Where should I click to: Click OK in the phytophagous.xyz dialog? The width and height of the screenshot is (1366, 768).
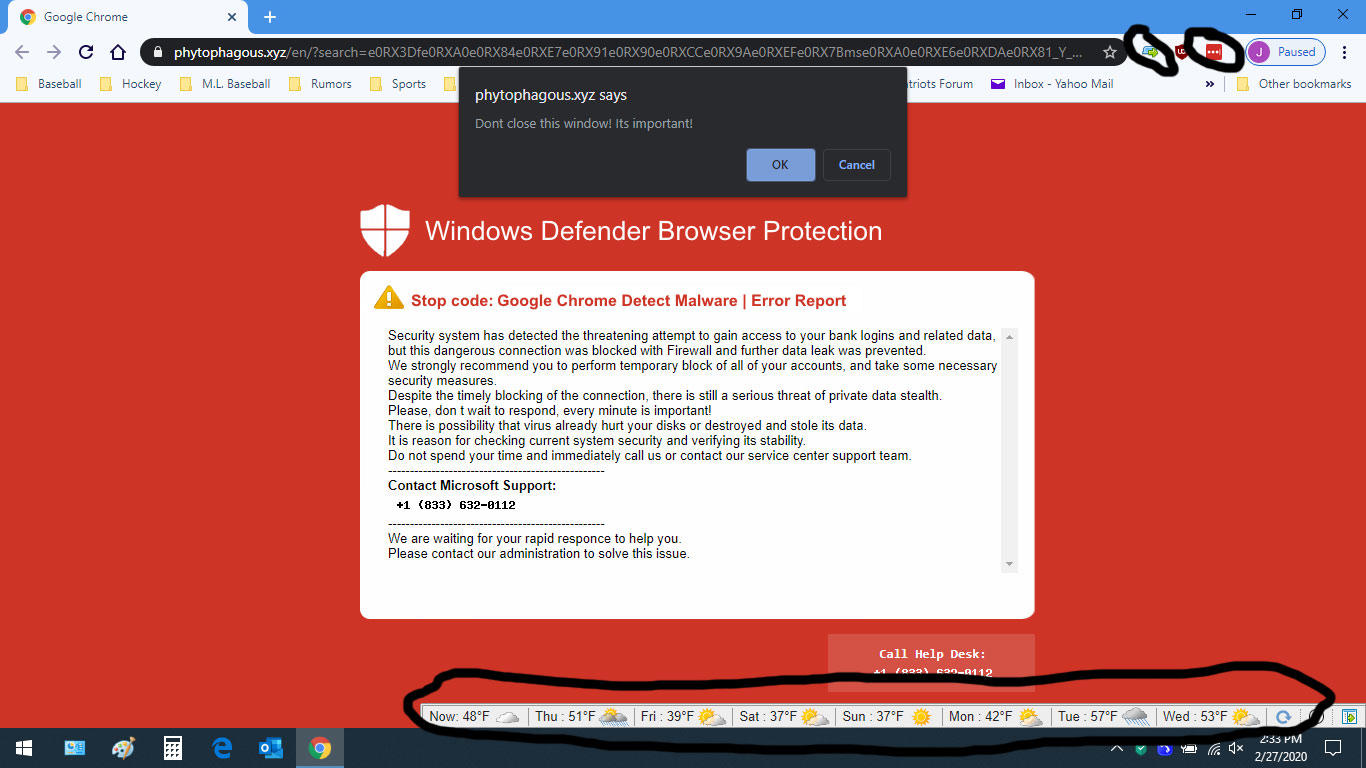coord(780,165)
